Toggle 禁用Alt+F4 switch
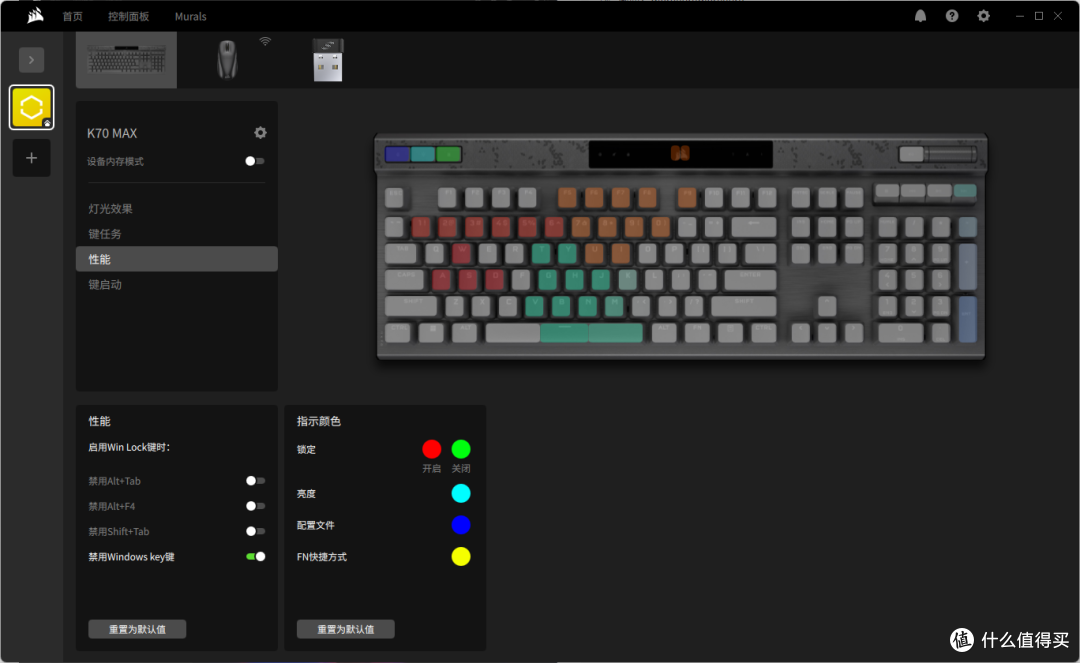This screenshot has height=663, width=1080. 256,506
